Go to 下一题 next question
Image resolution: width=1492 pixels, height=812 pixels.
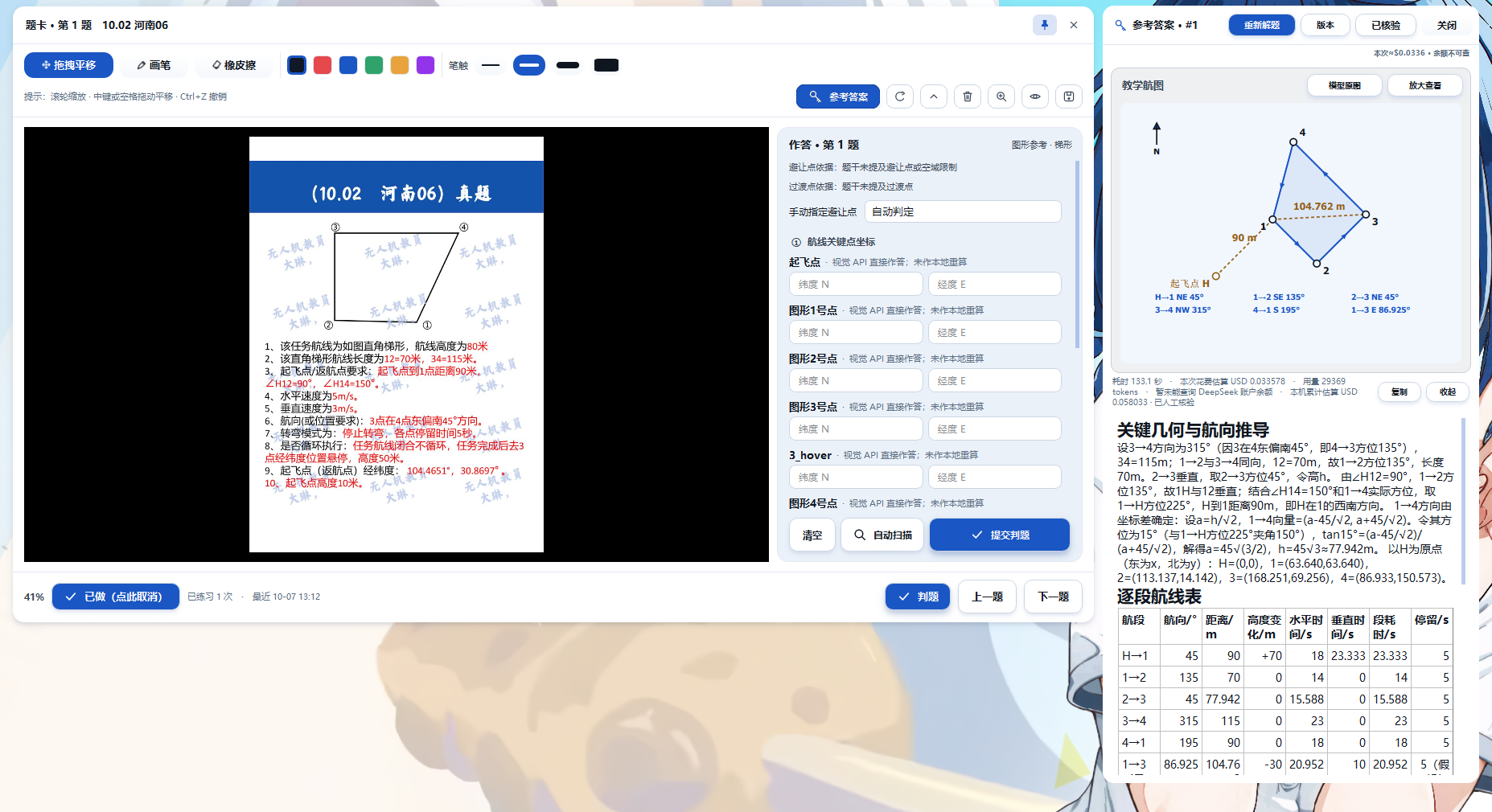click(1054, 597)
